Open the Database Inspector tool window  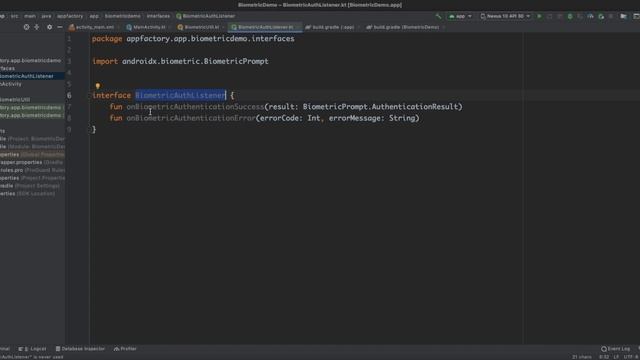80,349
